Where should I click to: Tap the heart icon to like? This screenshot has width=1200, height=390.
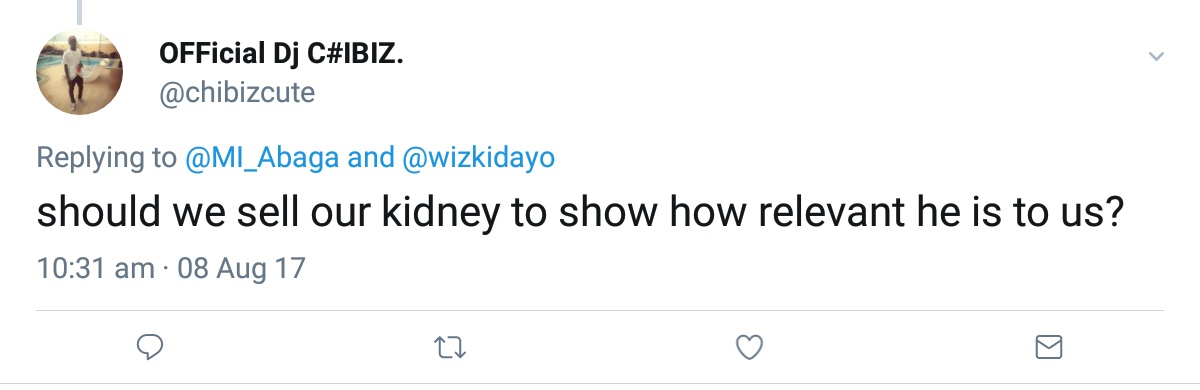point(749,347)
